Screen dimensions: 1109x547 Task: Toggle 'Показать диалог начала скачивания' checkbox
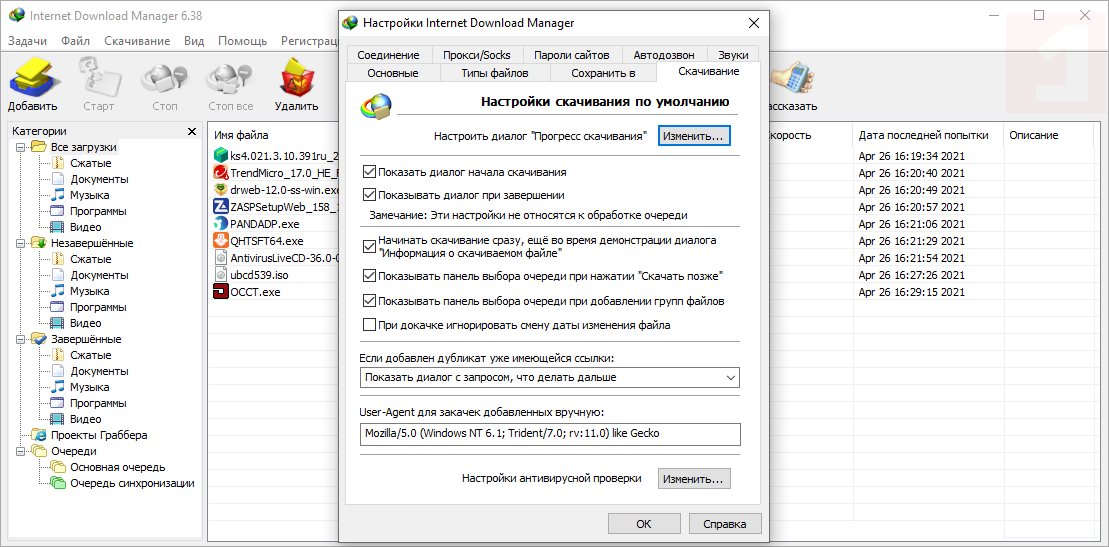tap(368, 171)
